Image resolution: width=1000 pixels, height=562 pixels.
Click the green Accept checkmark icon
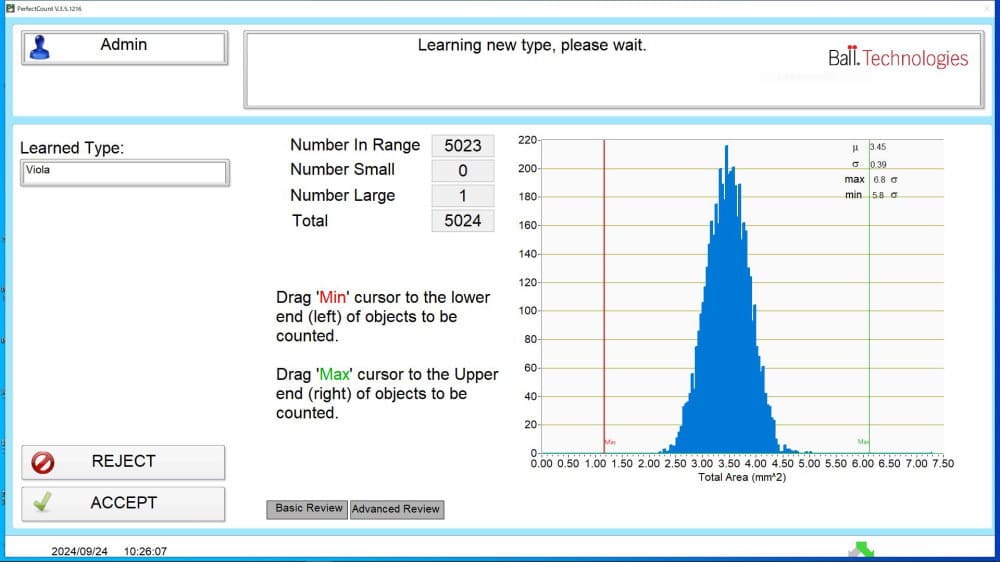[x=42, y=504]
